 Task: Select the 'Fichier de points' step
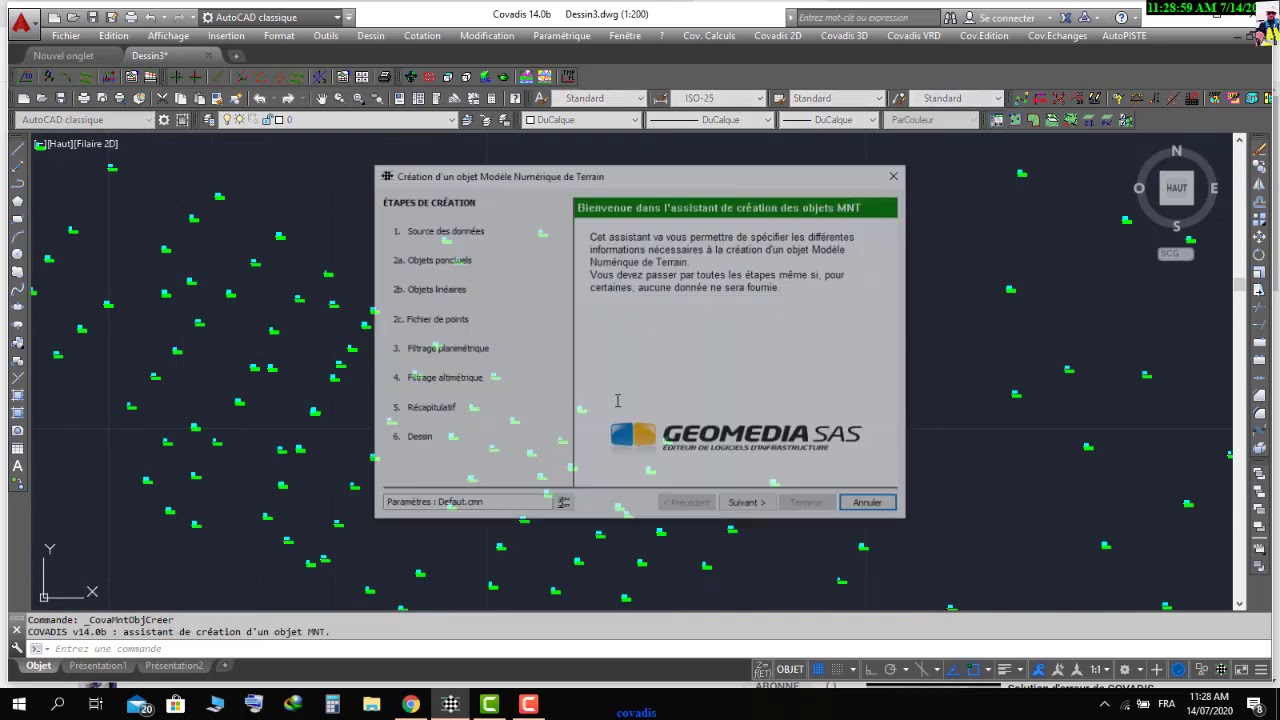point(437,319)
